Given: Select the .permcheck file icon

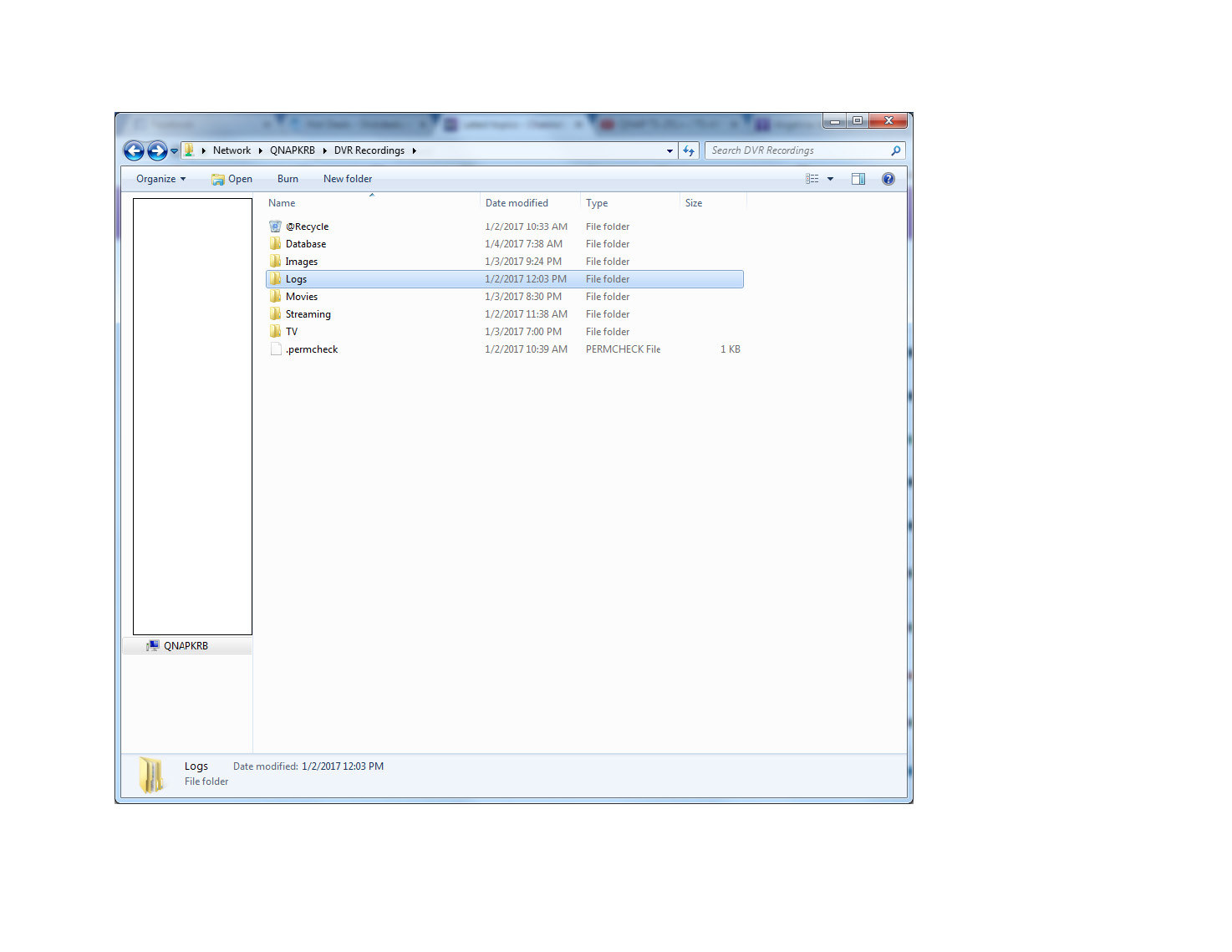Looking at the screenshot, I should tap(275, 349).
